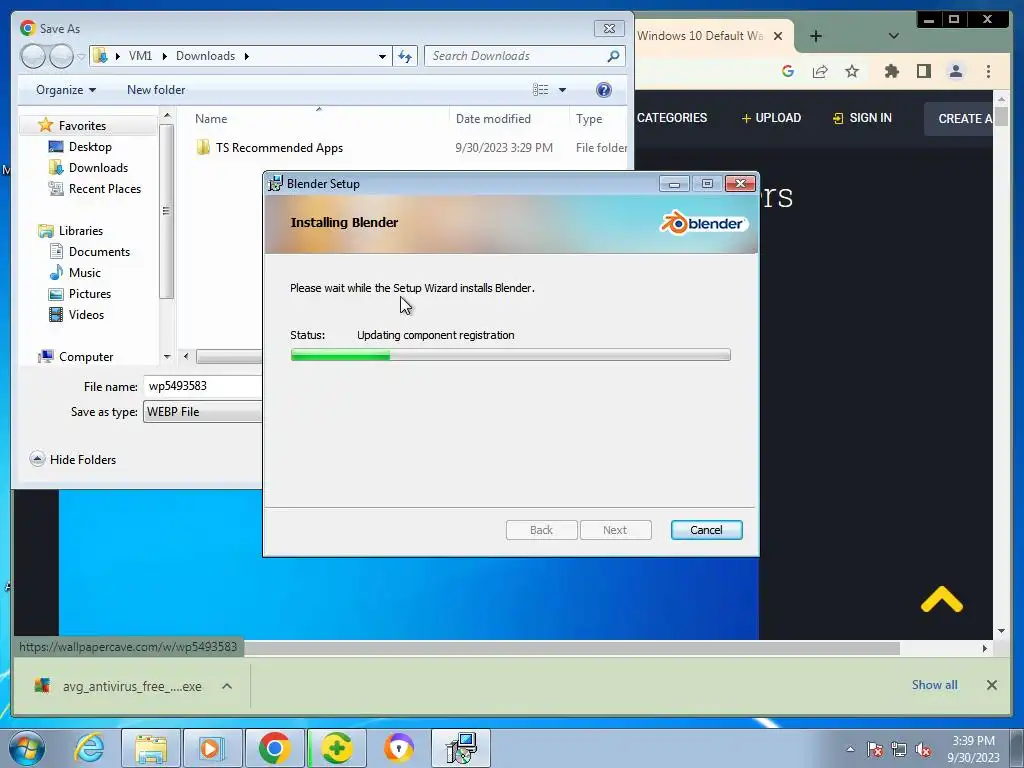The width and height of the screenshot is (1024, 768).
Task: Select Downloads in the navigation pane
Action: pyautogui.click(x=98, y=168)
